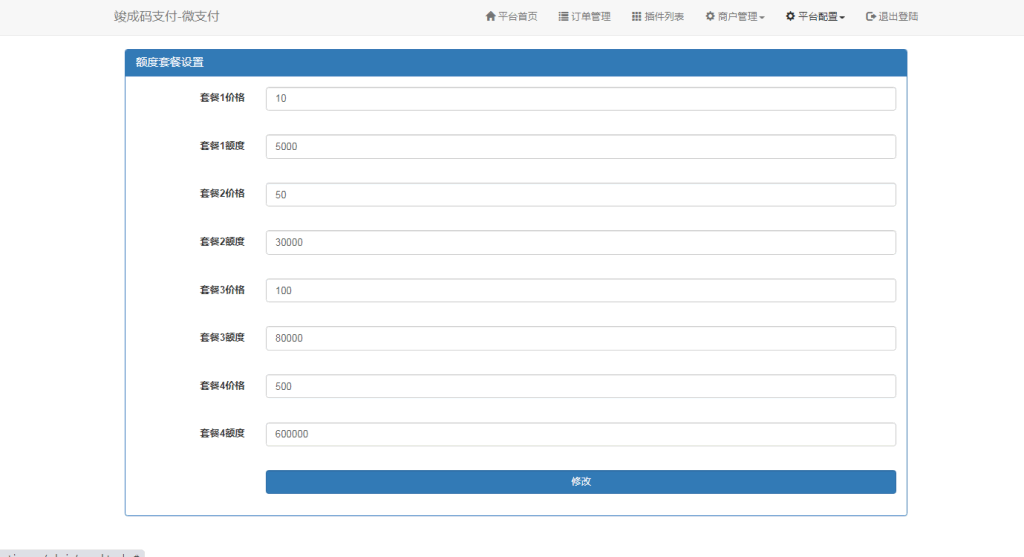Click the gear icon beside 平台配置
Image resolution: width=1024 pixels, height=557 pixels.
790,17
